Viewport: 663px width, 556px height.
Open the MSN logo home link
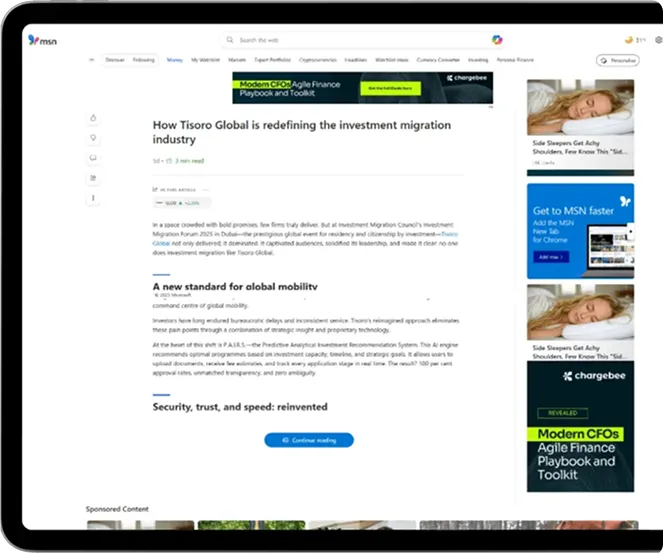[x=42, y=41]
